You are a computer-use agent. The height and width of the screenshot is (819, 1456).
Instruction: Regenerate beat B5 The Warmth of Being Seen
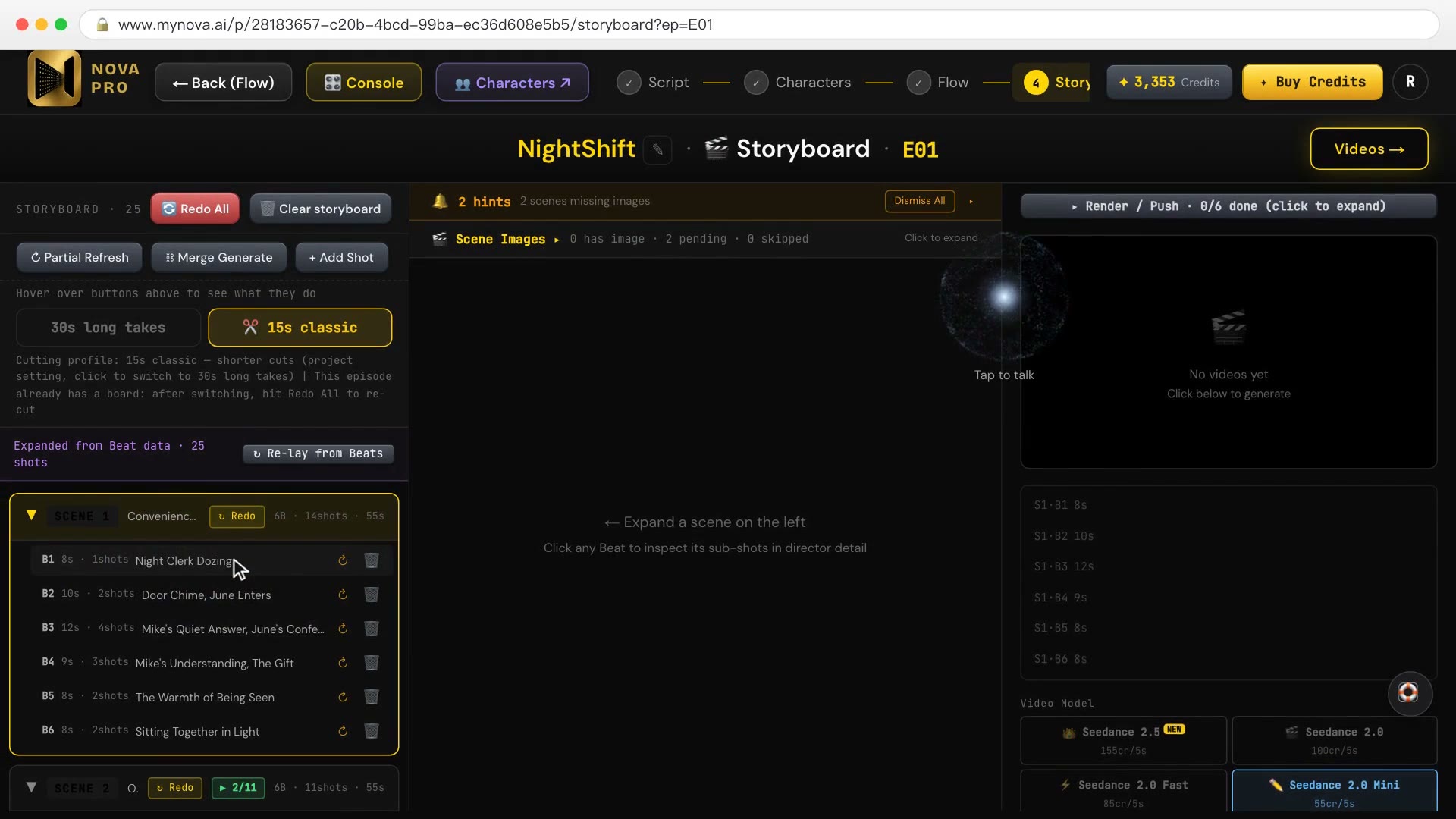click(343, 697)
